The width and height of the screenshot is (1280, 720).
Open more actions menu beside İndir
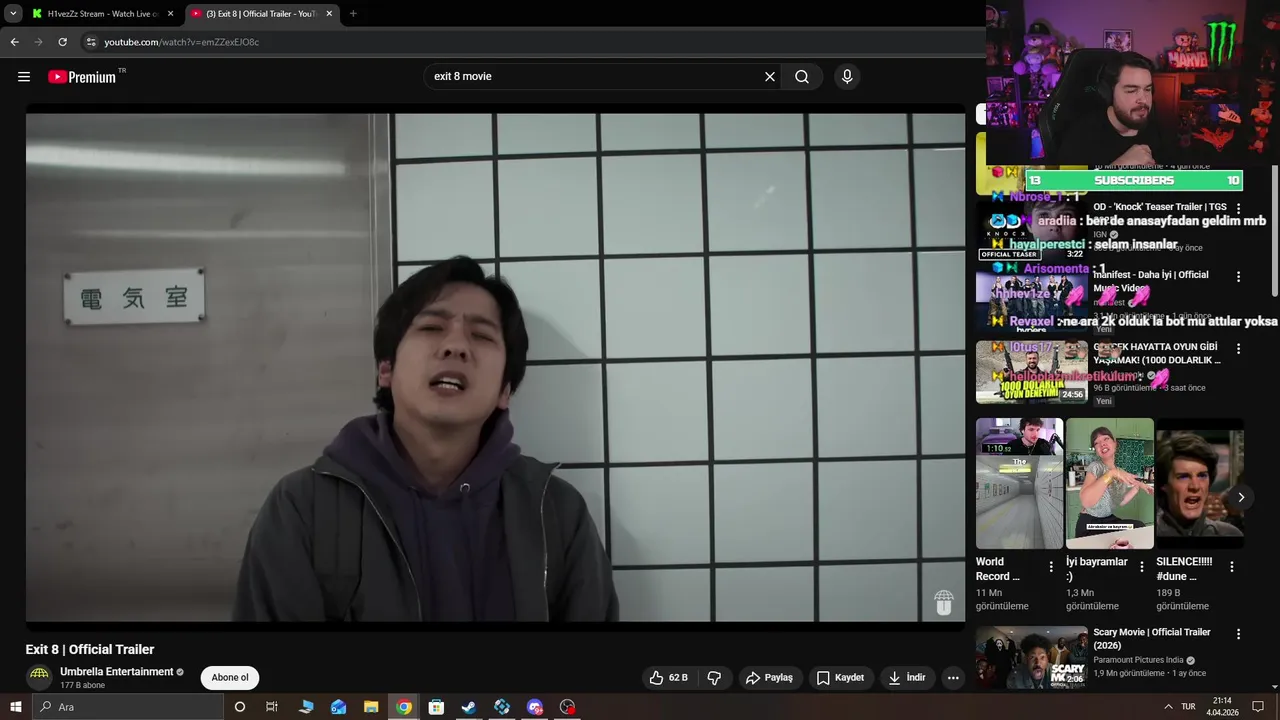tap(953, 678)
